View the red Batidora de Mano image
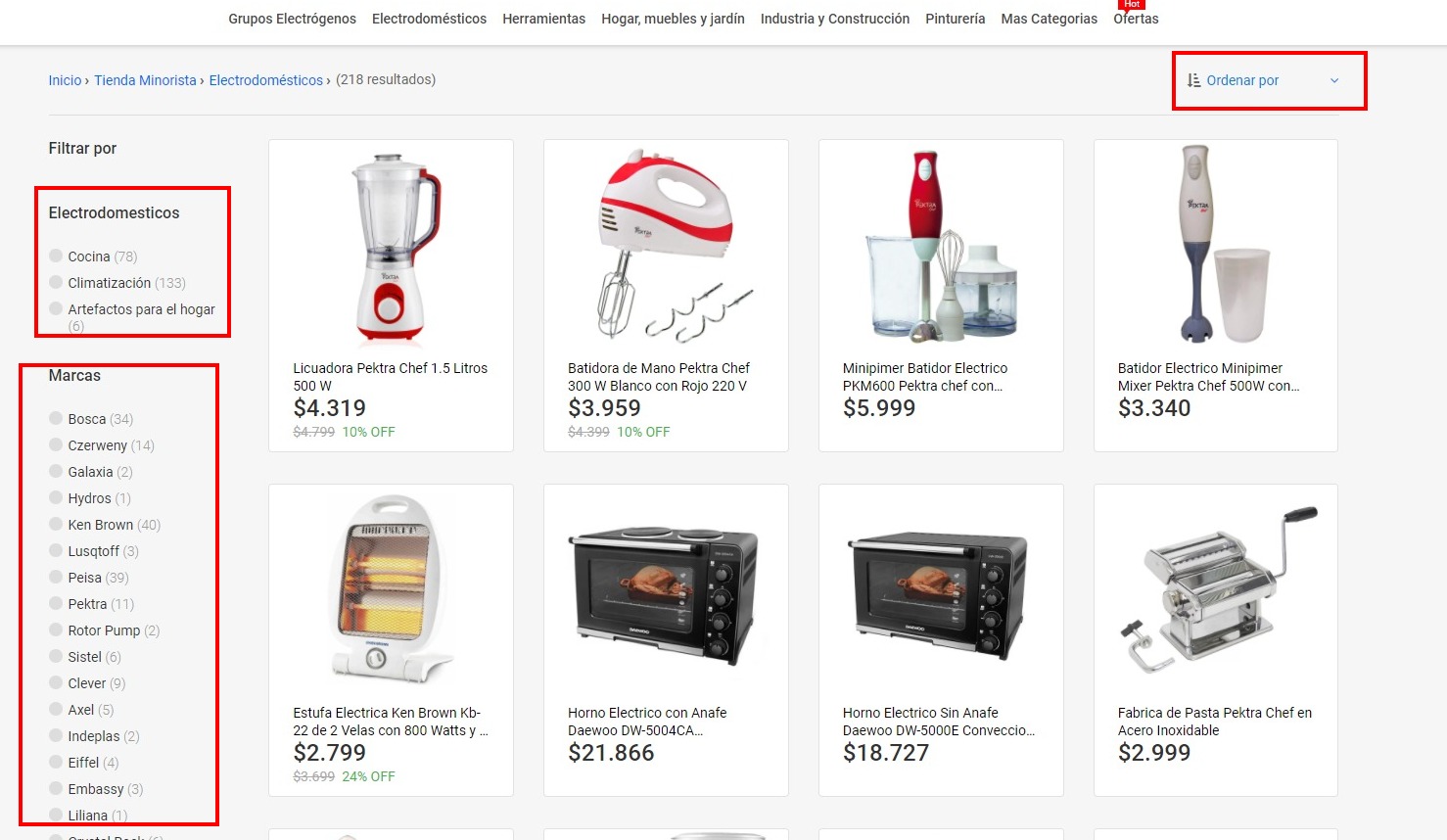This screenshot has height=840, width=1447. (667, 247)
